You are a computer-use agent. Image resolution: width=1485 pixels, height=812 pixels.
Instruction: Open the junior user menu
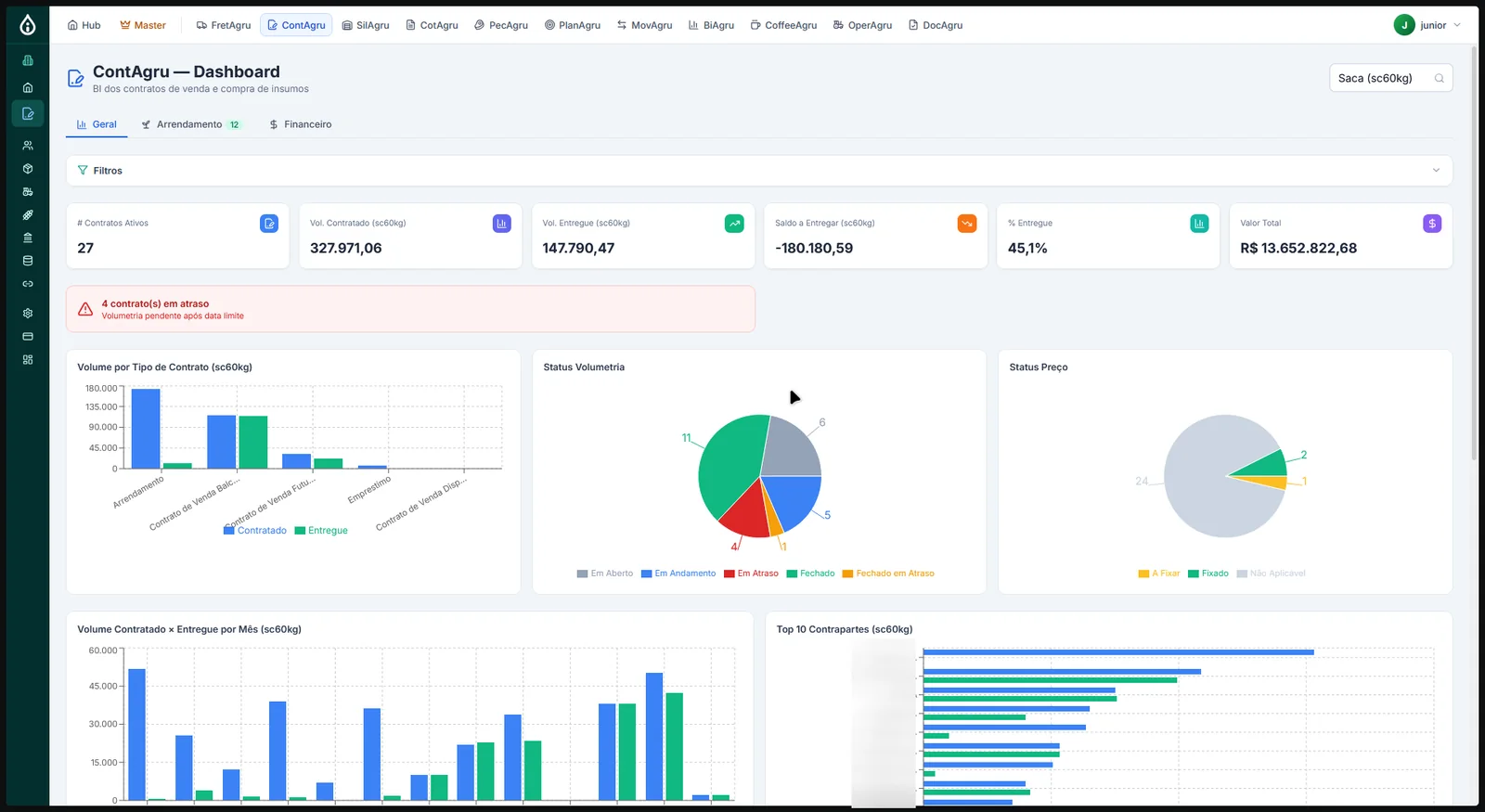(1427, 25)
